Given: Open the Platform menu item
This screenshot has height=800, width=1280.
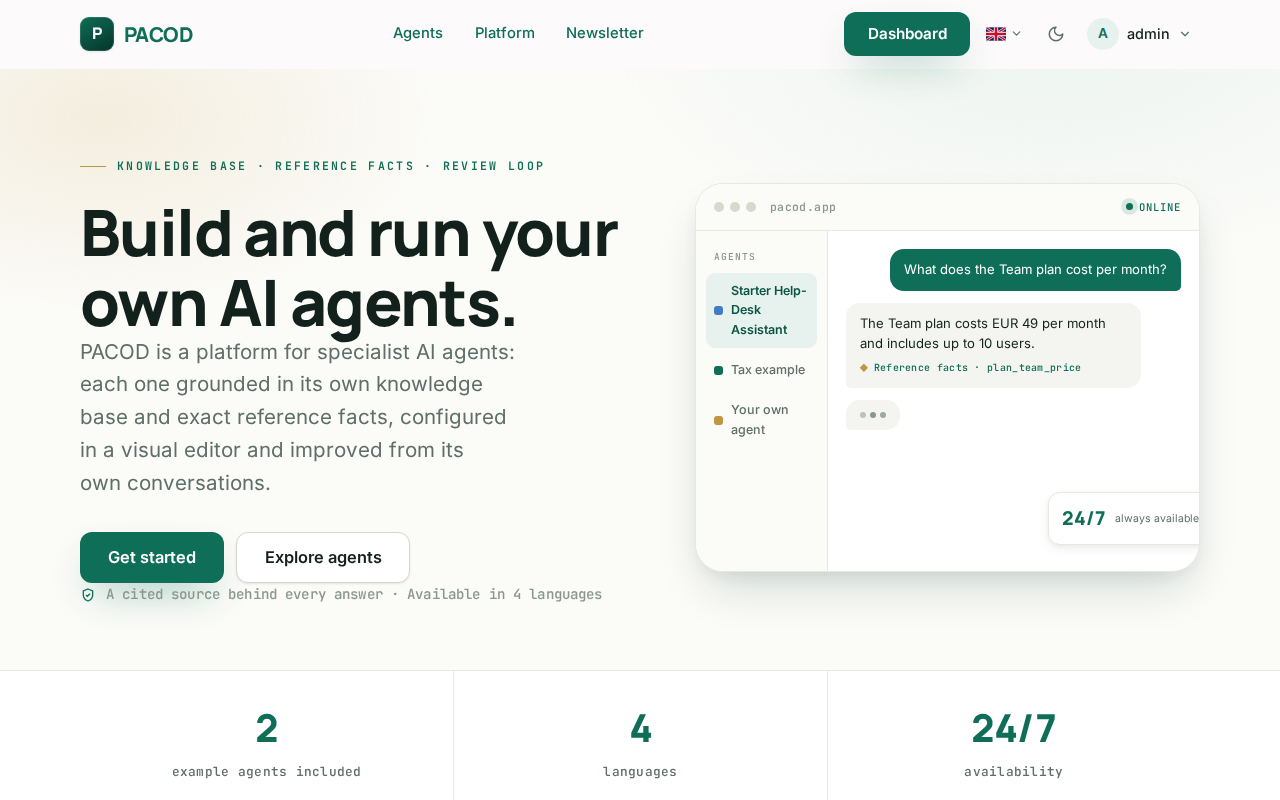Looking at the screenshot, I should click(505, 33).
